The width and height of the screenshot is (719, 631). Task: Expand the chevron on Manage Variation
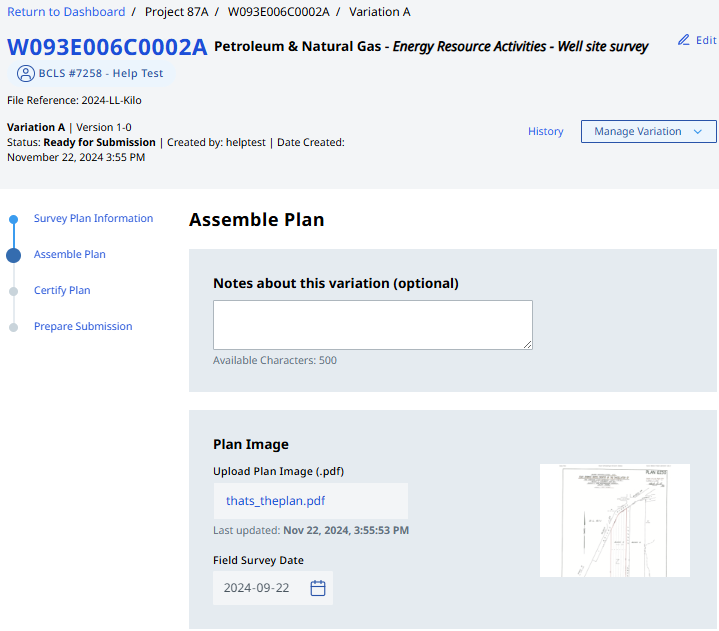pyautogui.click(x=698, y=132)
